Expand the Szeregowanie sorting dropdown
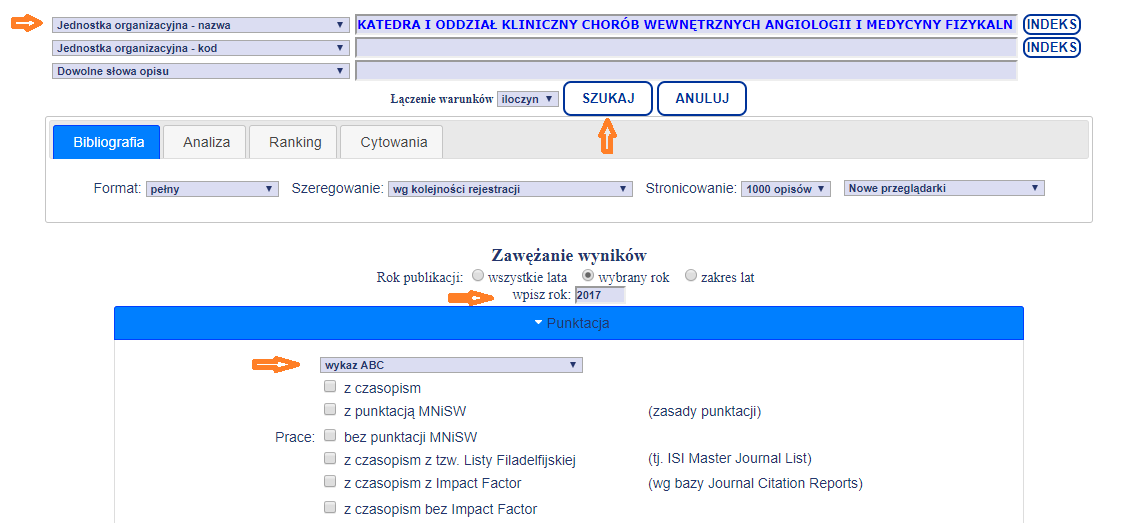This screenshot has width=1127, height=523. tap(510, 189)
